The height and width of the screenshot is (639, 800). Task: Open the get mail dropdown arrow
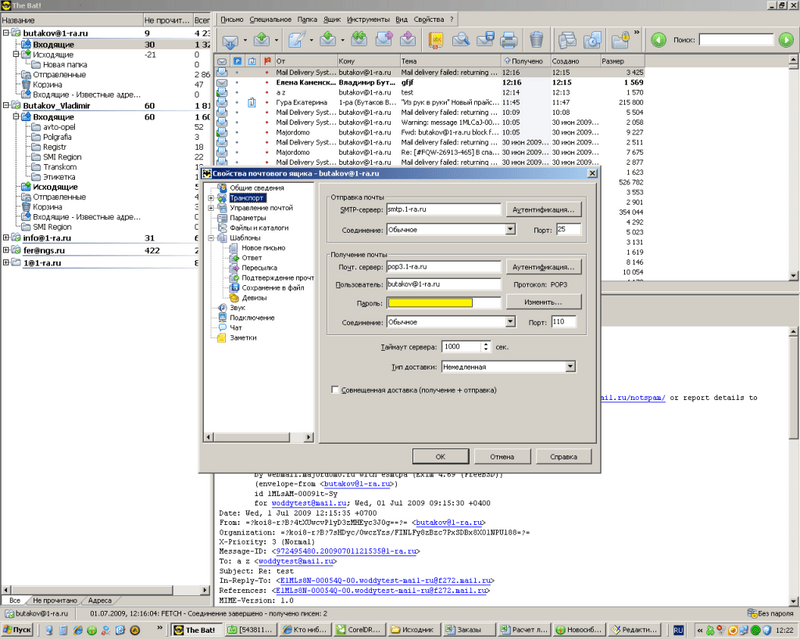pyautogui.click(x=245, y=40)
